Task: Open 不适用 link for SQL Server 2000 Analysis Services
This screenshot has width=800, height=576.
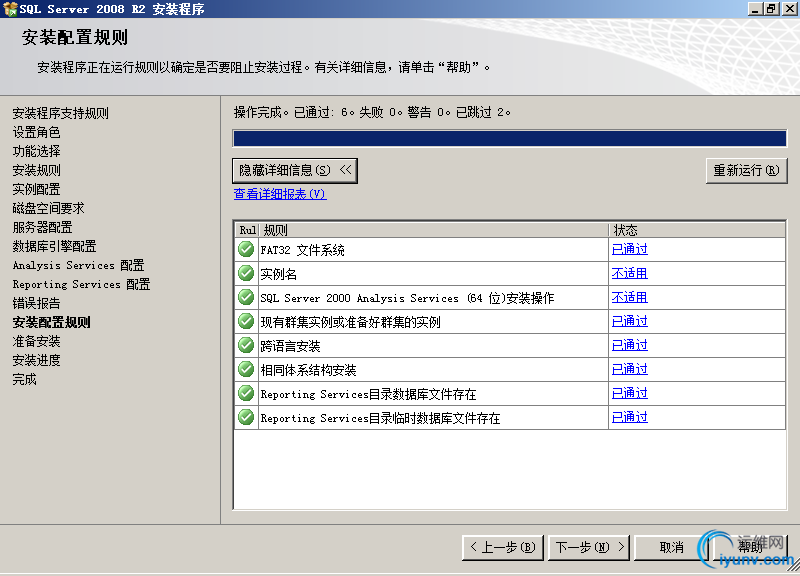Action: point(630,297)
